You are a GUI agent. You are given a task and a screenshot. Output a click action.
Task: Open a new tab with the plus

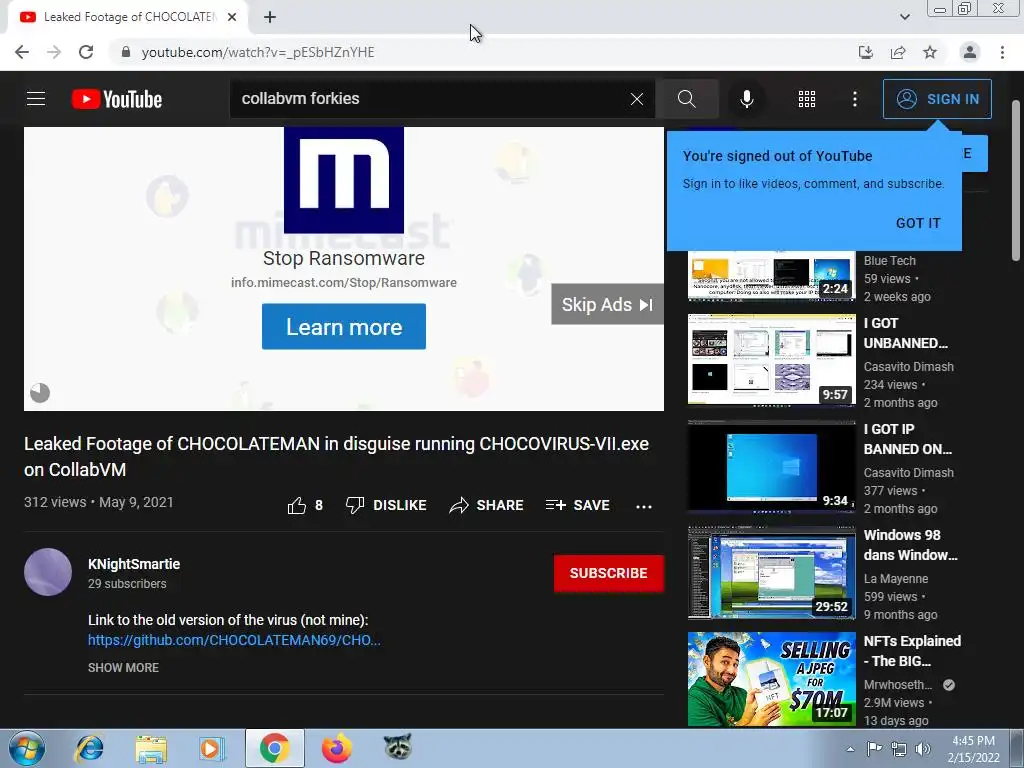tap(270, 18)
